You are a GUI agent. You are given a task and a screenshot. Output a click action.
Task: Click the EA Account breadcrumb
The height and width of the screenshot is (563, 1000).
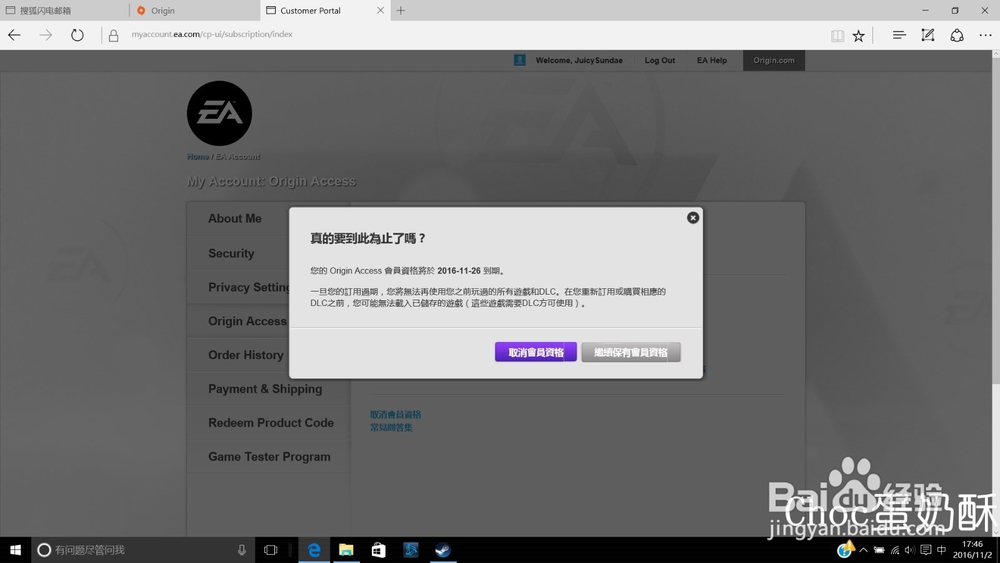pos(238,157)
